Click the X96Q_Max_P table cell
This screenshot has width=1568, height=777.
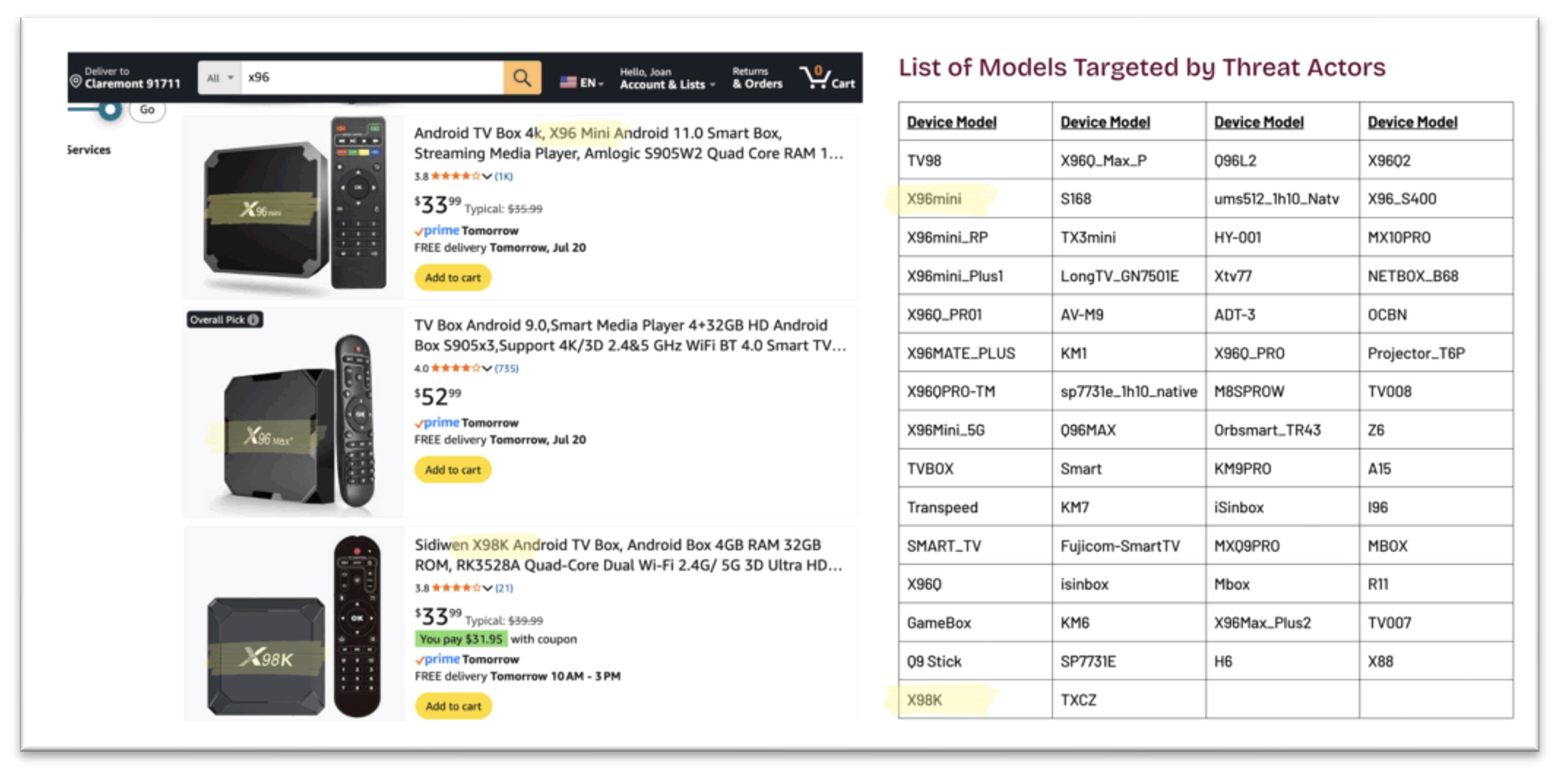1129,160
